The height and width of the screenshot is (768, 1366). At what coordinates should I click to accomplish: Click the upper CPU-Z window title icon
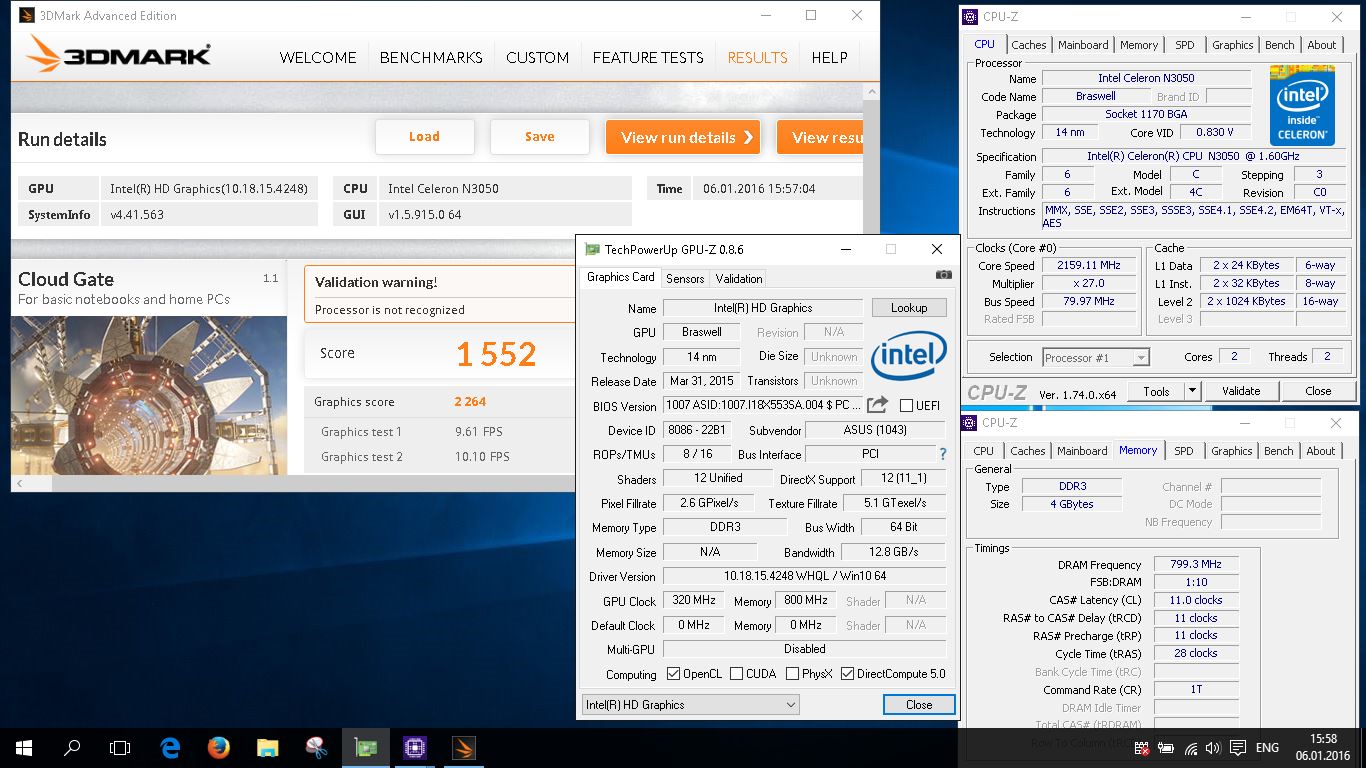969,16
